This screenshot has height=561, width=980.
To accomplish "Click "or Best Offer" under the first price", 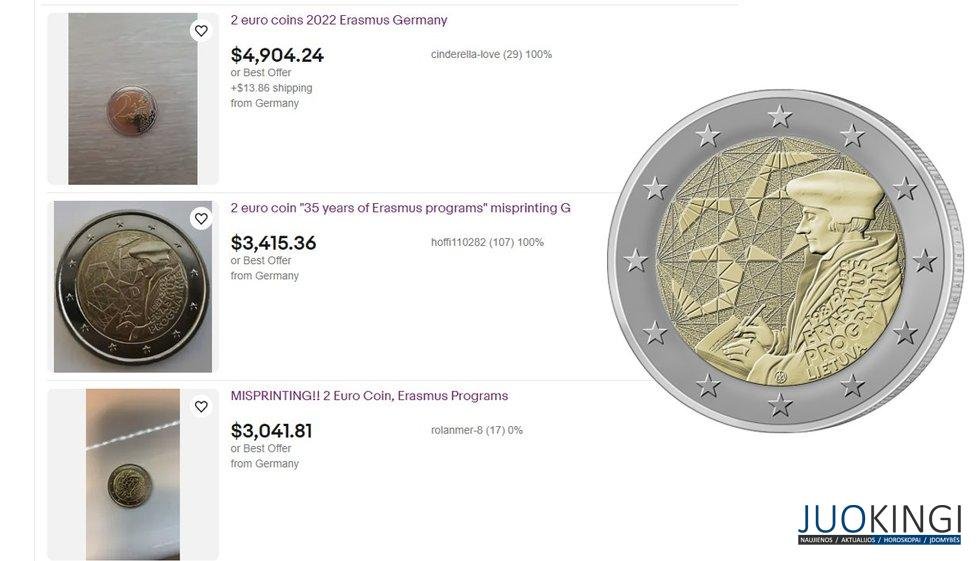I will 261,72.
